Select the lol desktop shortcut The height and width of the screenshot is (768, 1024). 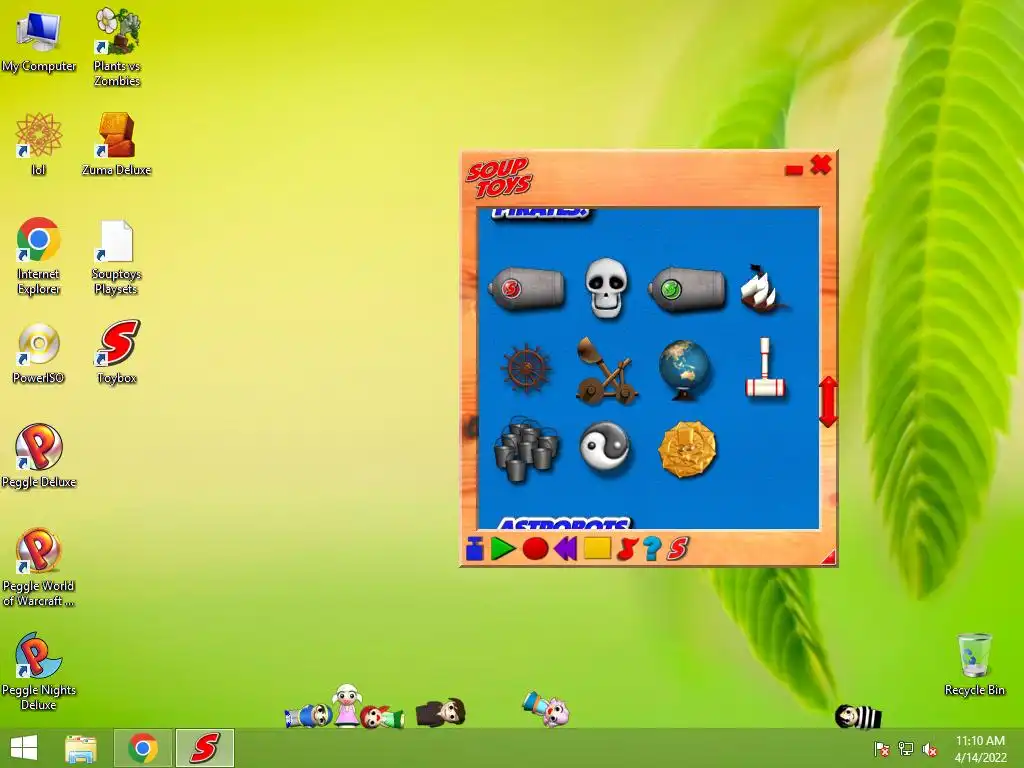pyautogui.click(x=39, y=144)
